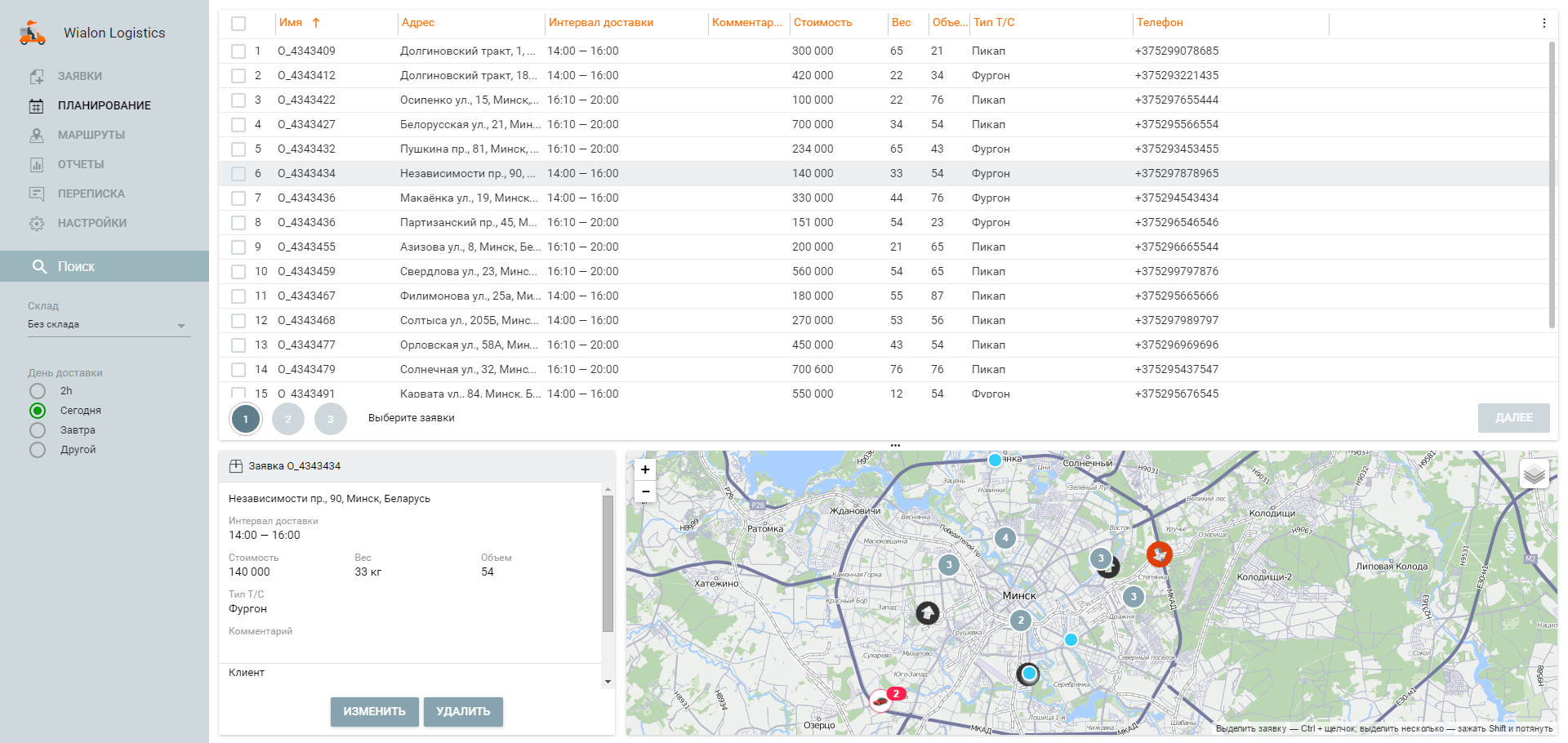The width and height of the screenshot is (1568, 743).
Task: Zoom in on the map
Action: coord(645,469)
